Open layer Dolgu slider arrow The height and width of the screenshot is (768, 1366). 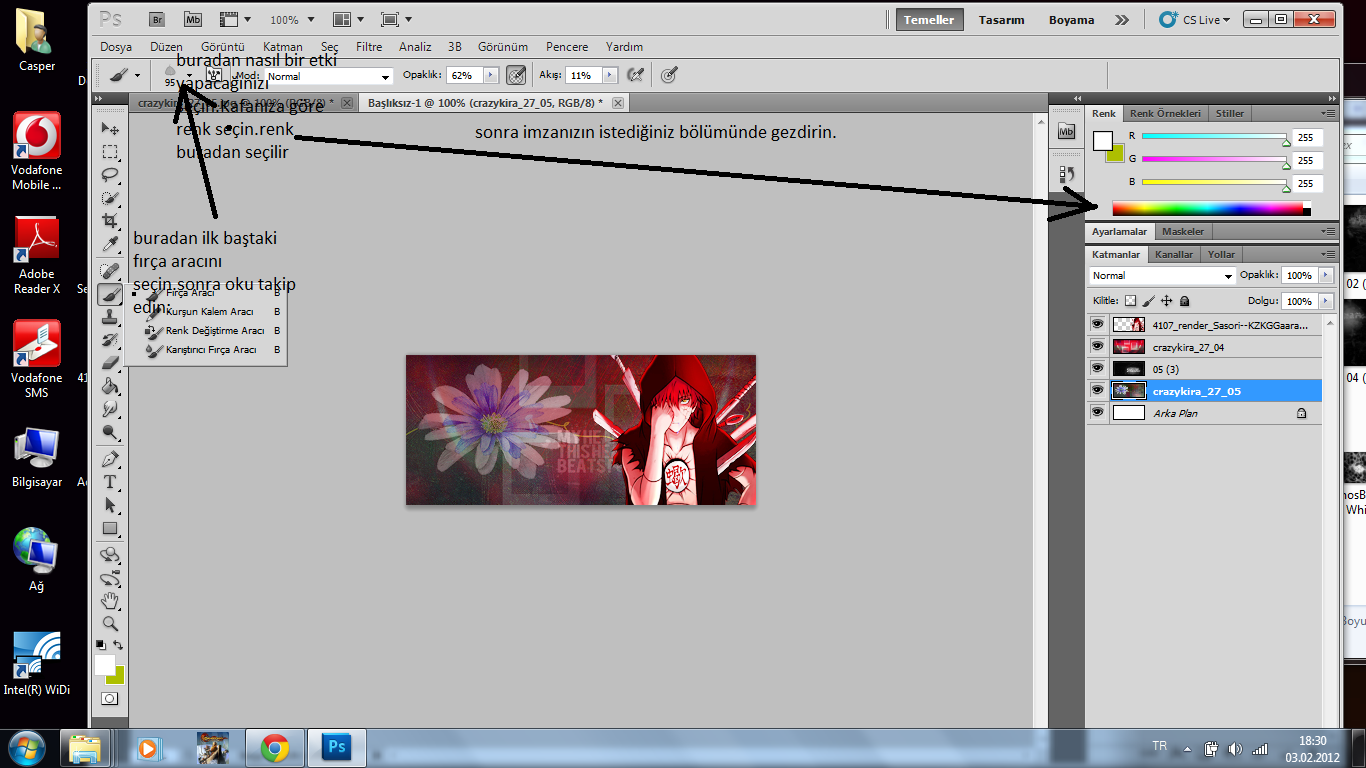click(x=1326, y=301)
